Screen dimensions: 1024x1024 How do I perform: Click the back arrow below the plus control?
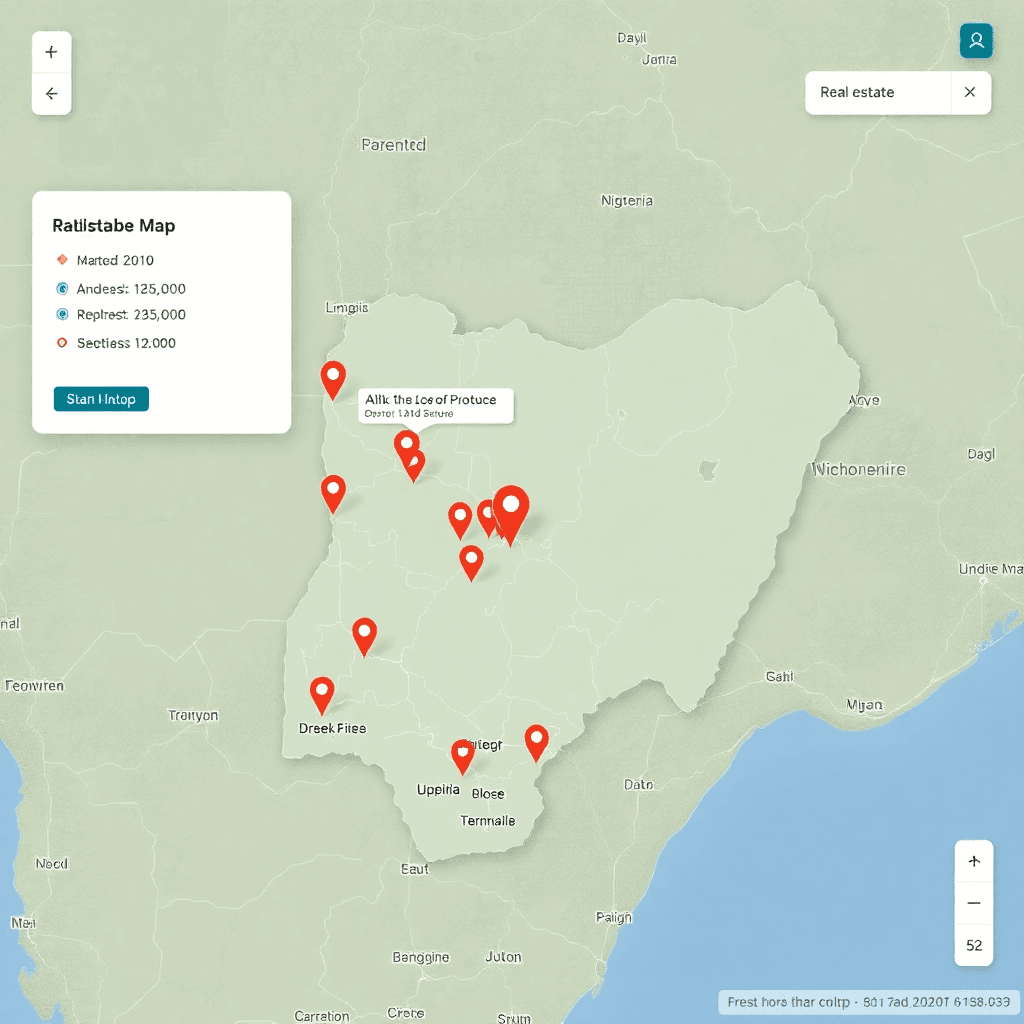[x=51, y=94]
